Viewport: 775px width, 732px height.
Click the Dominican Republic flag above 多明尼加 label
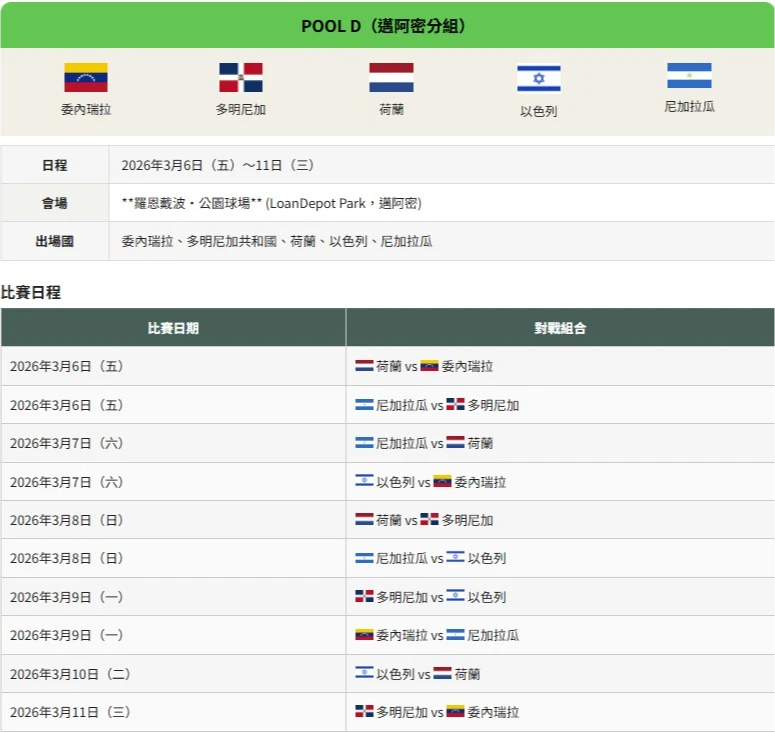point(241,78)
